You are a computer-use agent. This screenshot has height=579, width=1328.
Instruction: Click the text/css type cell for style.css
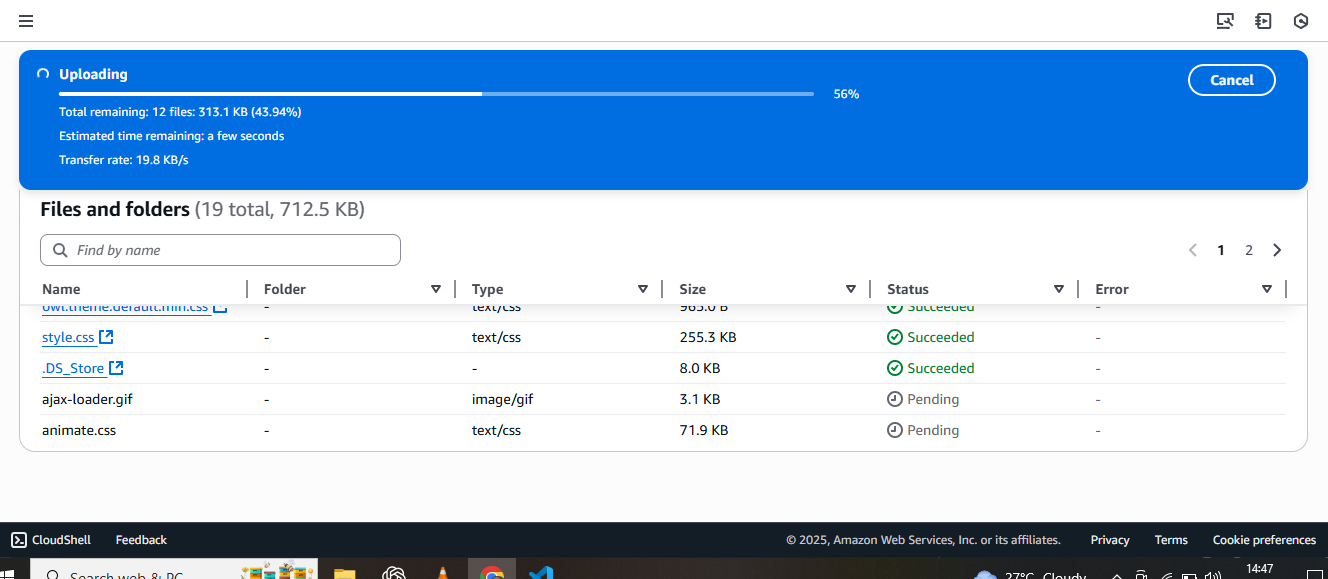click(496, 337)
